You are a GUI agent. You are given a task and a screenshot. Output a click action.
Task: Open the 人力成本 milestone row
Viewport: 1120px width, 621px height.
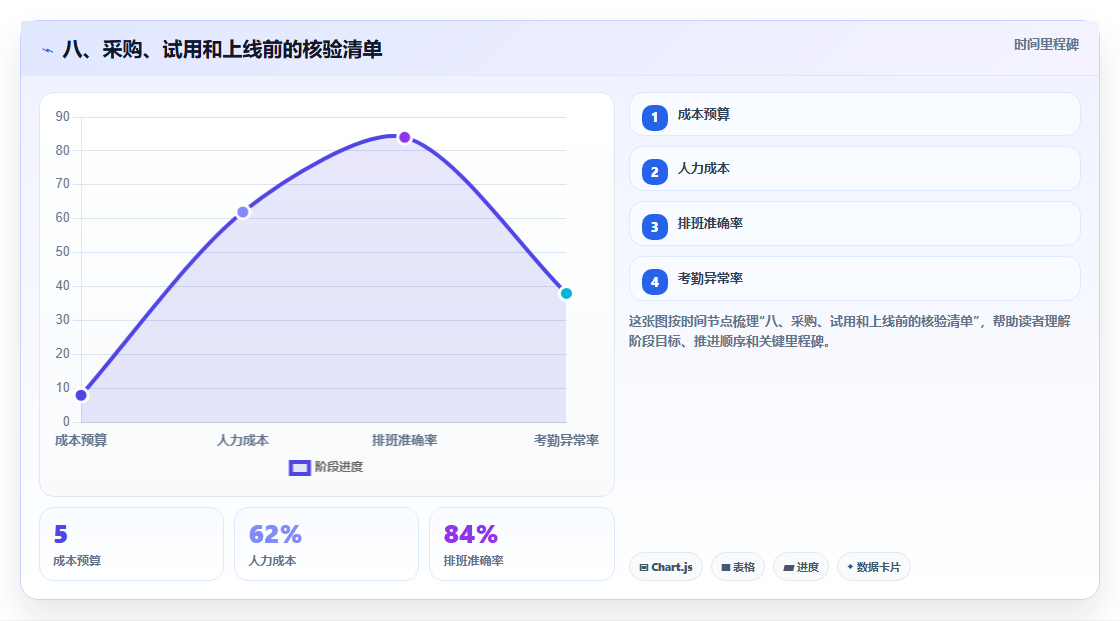[854, 169]
